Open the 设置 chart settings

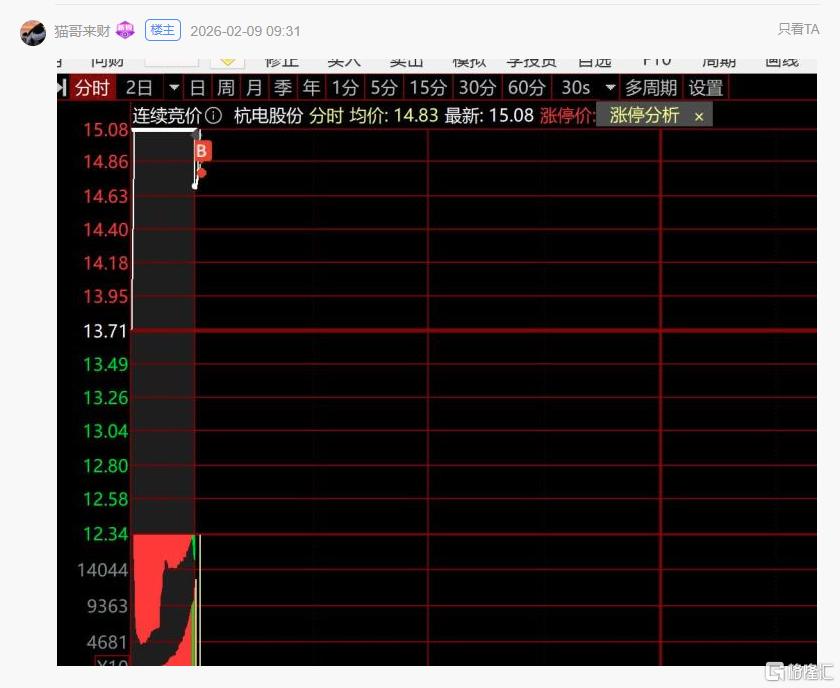pos(706,88)
